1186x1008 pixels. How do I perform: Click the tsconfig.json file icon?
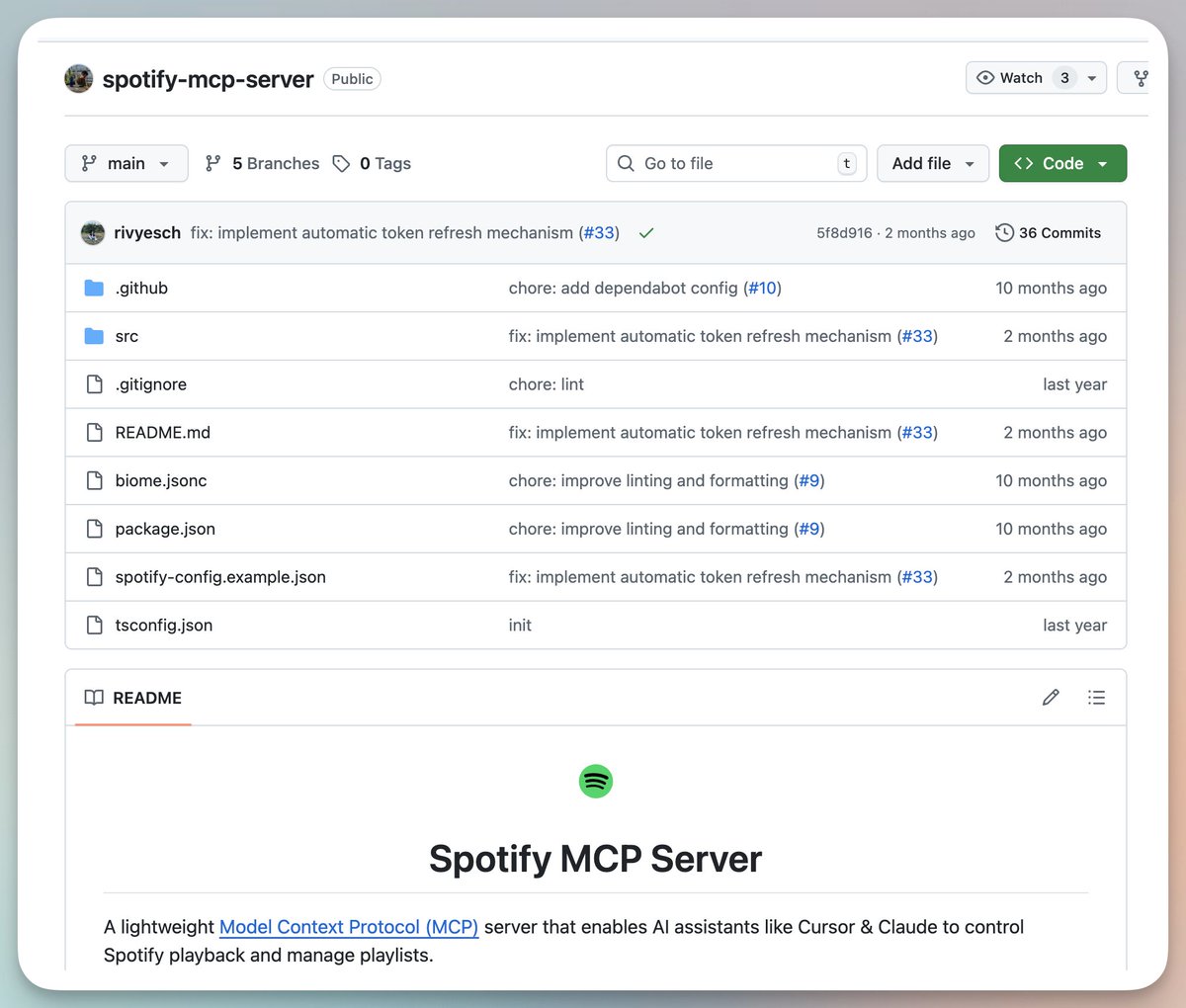click(94, 625)
